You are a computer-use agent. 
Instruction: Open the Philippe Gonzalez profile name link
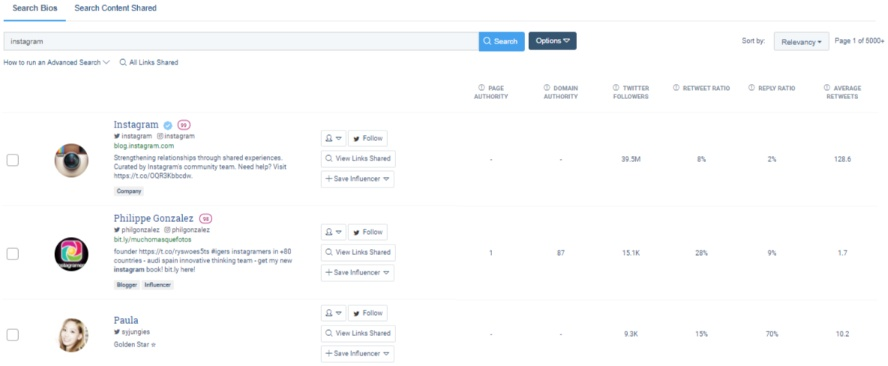(153, 218)
